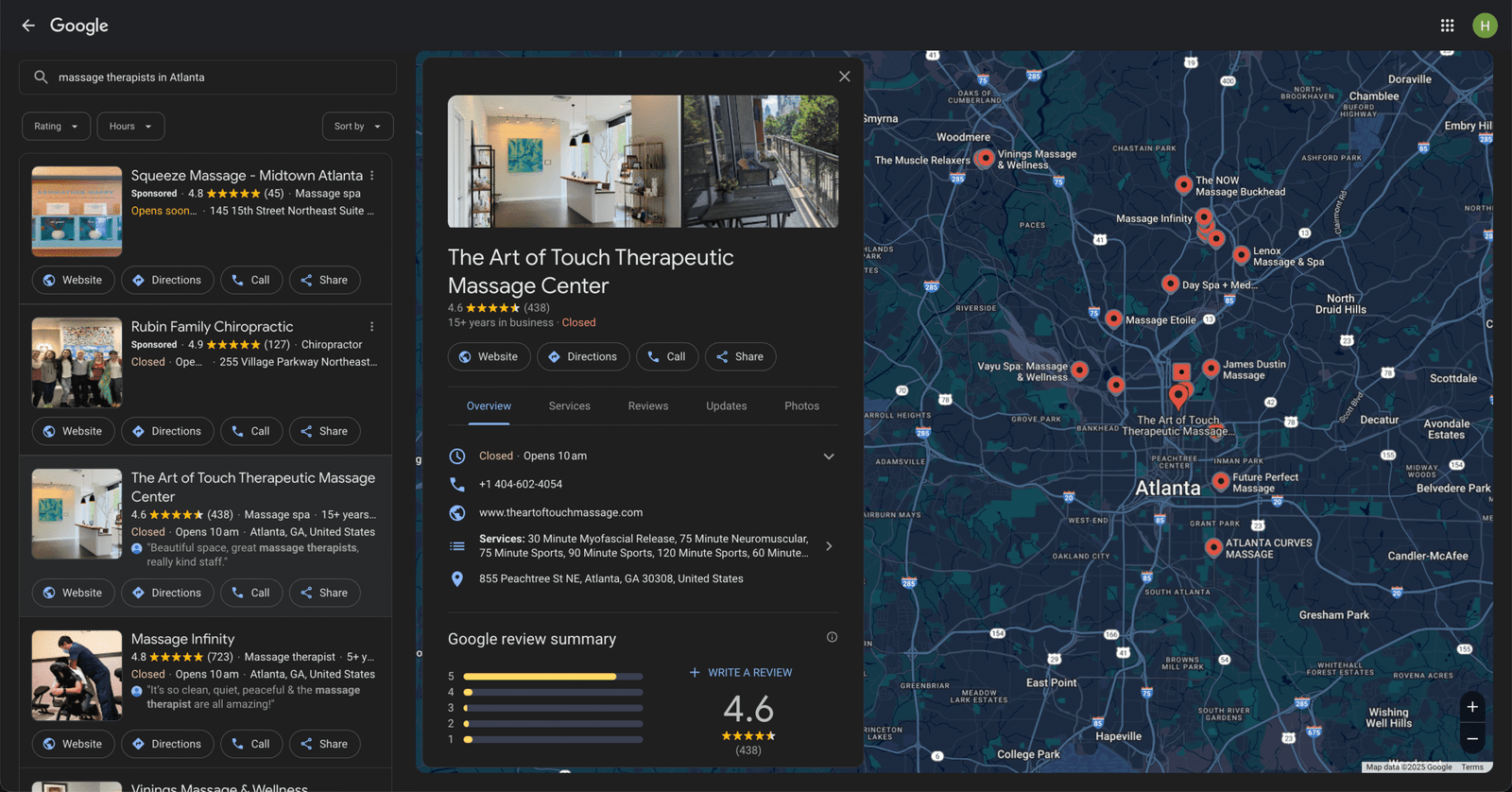Select the Lenox Massage & Spa pin

[1242, 254]
